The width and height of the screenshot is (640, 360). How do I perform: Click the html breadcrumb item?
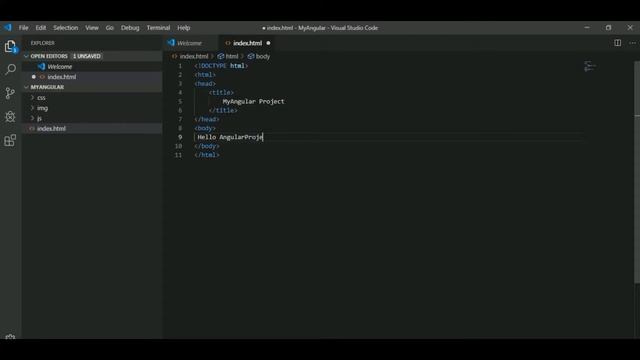point(231,56)
